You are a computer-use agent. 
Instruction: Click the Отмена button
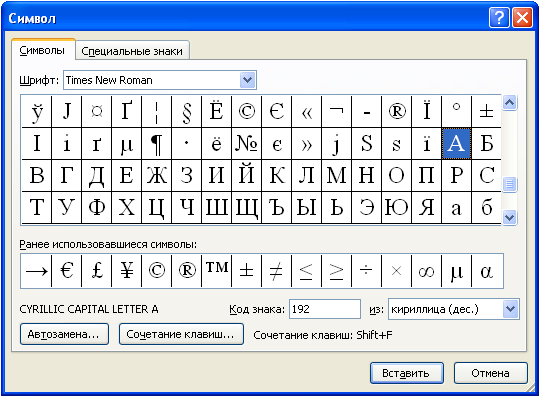tap(491, 373)
